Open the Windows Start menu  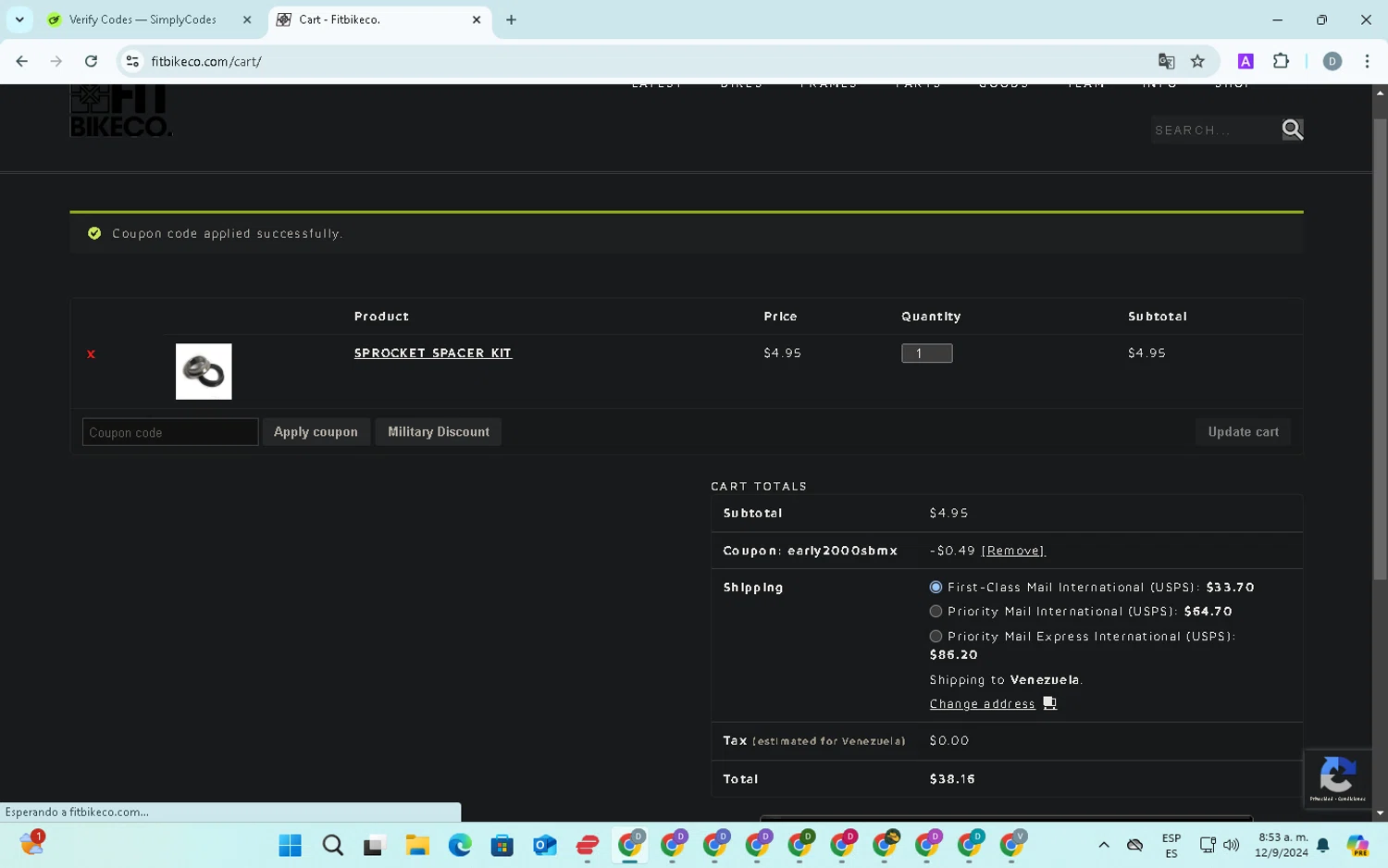tap(290, 845)
